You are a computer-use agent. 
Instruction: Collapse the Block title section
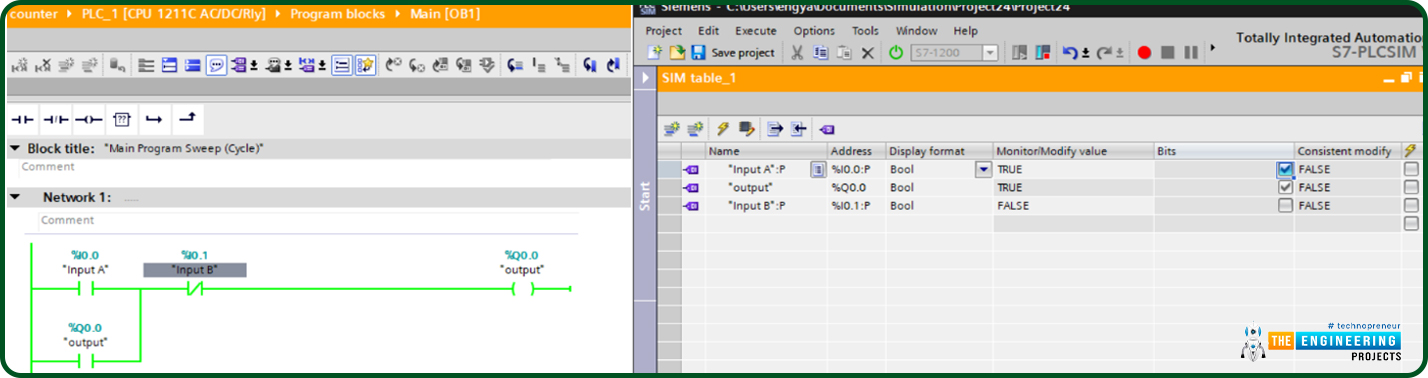click(x=14, y=148)
